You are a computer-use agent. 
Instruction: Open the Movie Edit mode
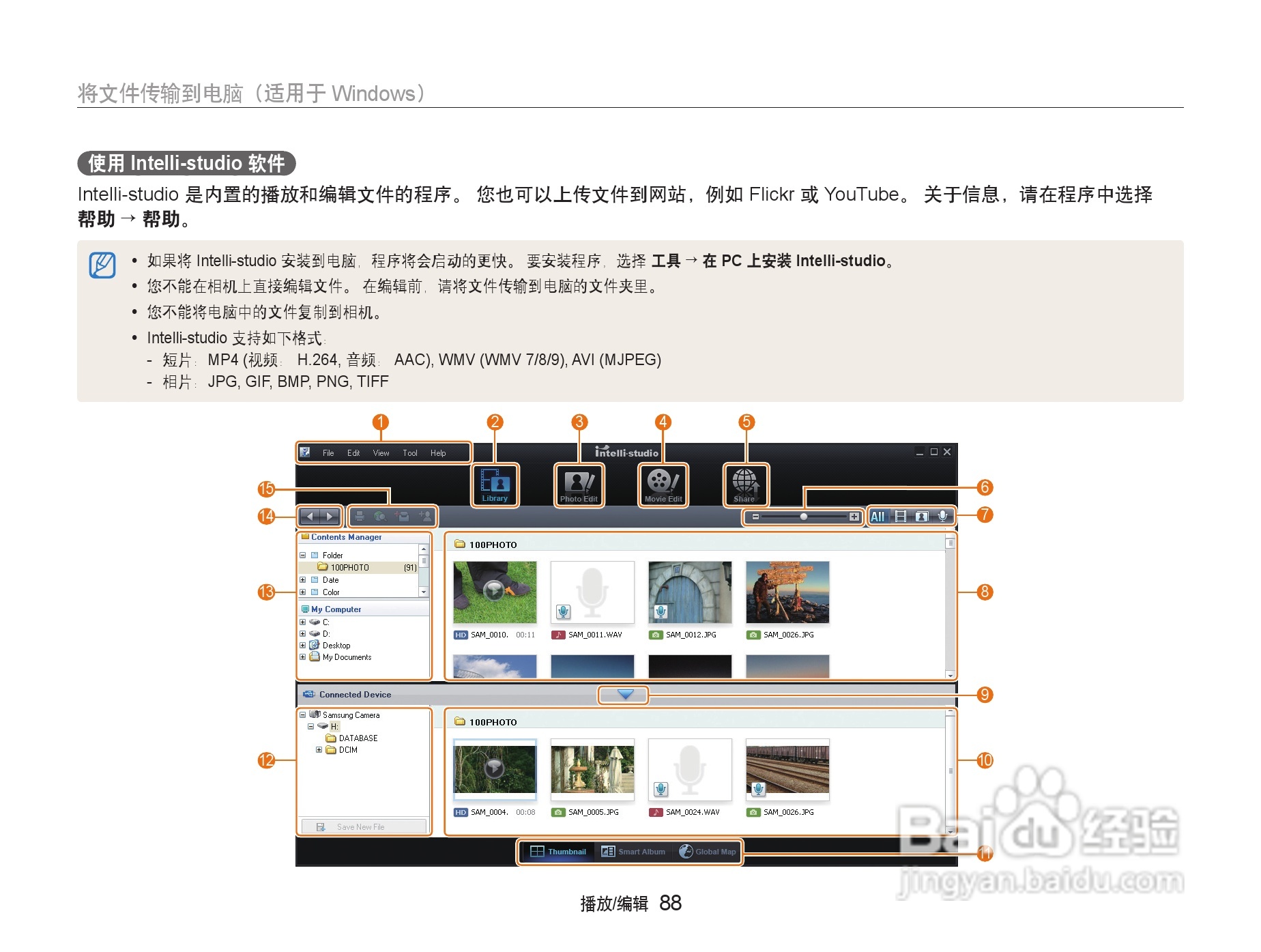coord(663,485)
